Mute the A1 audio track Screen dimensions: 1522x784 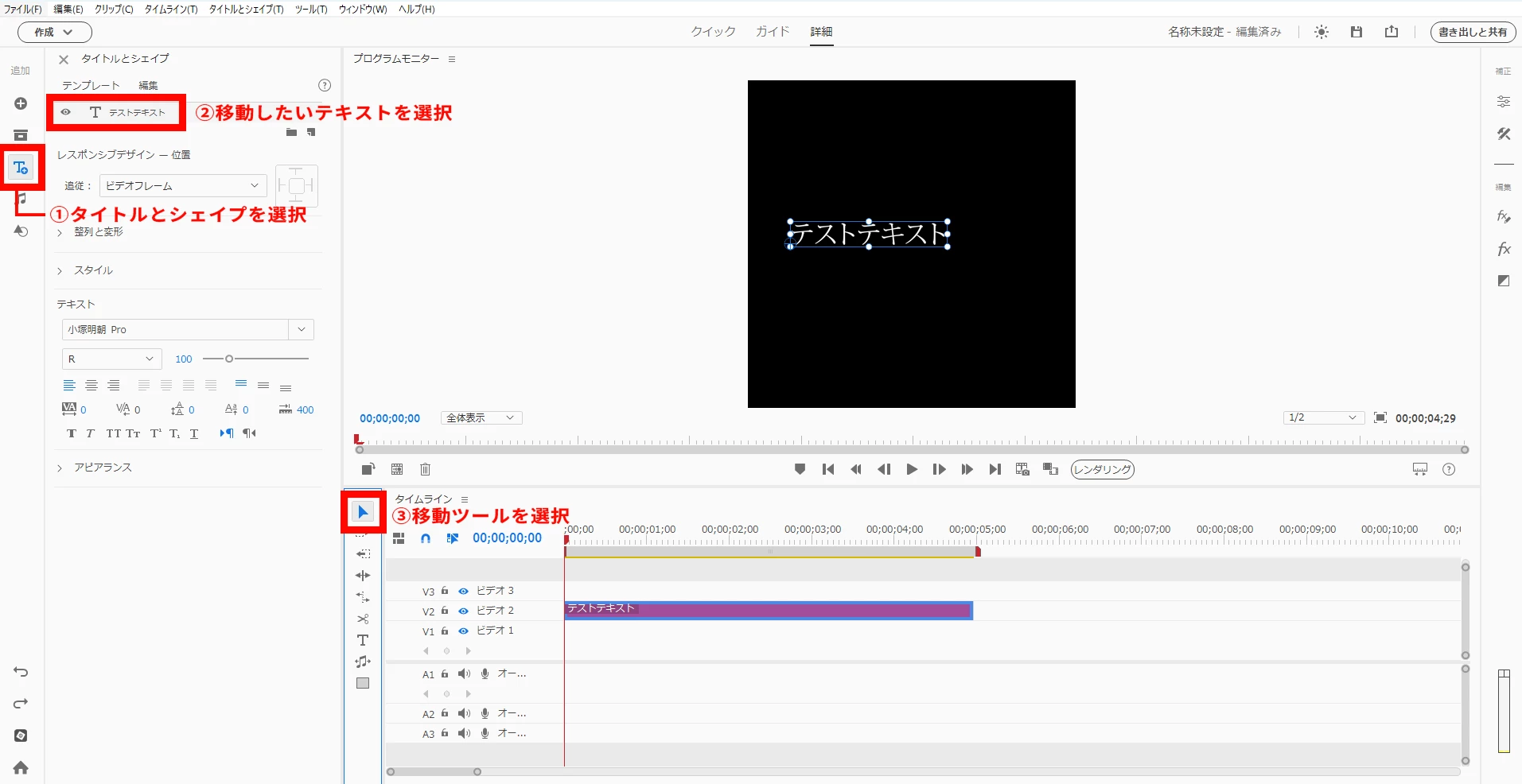click(465, 673)
